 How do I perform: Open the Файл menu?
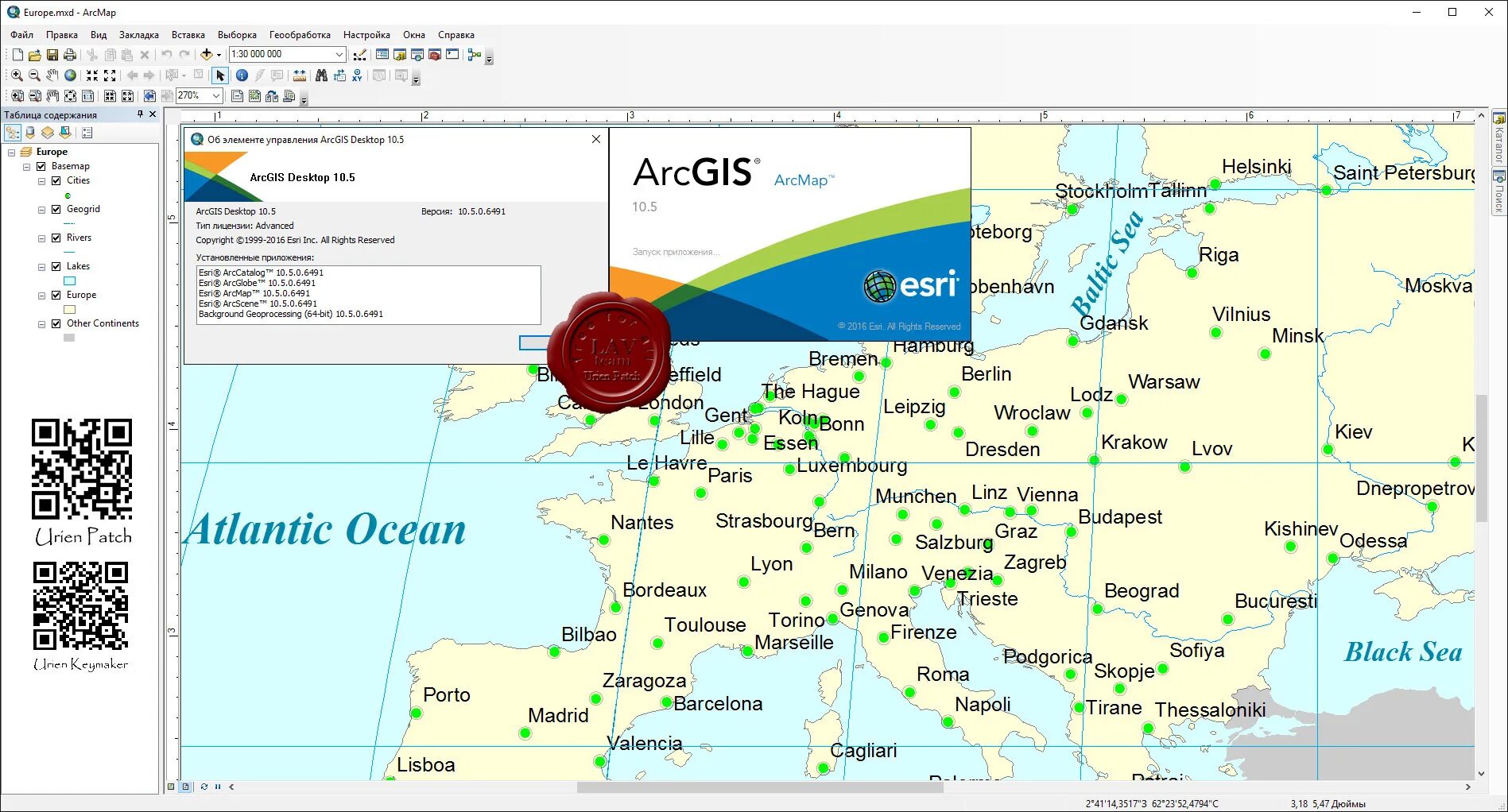(x=21, y=35)
